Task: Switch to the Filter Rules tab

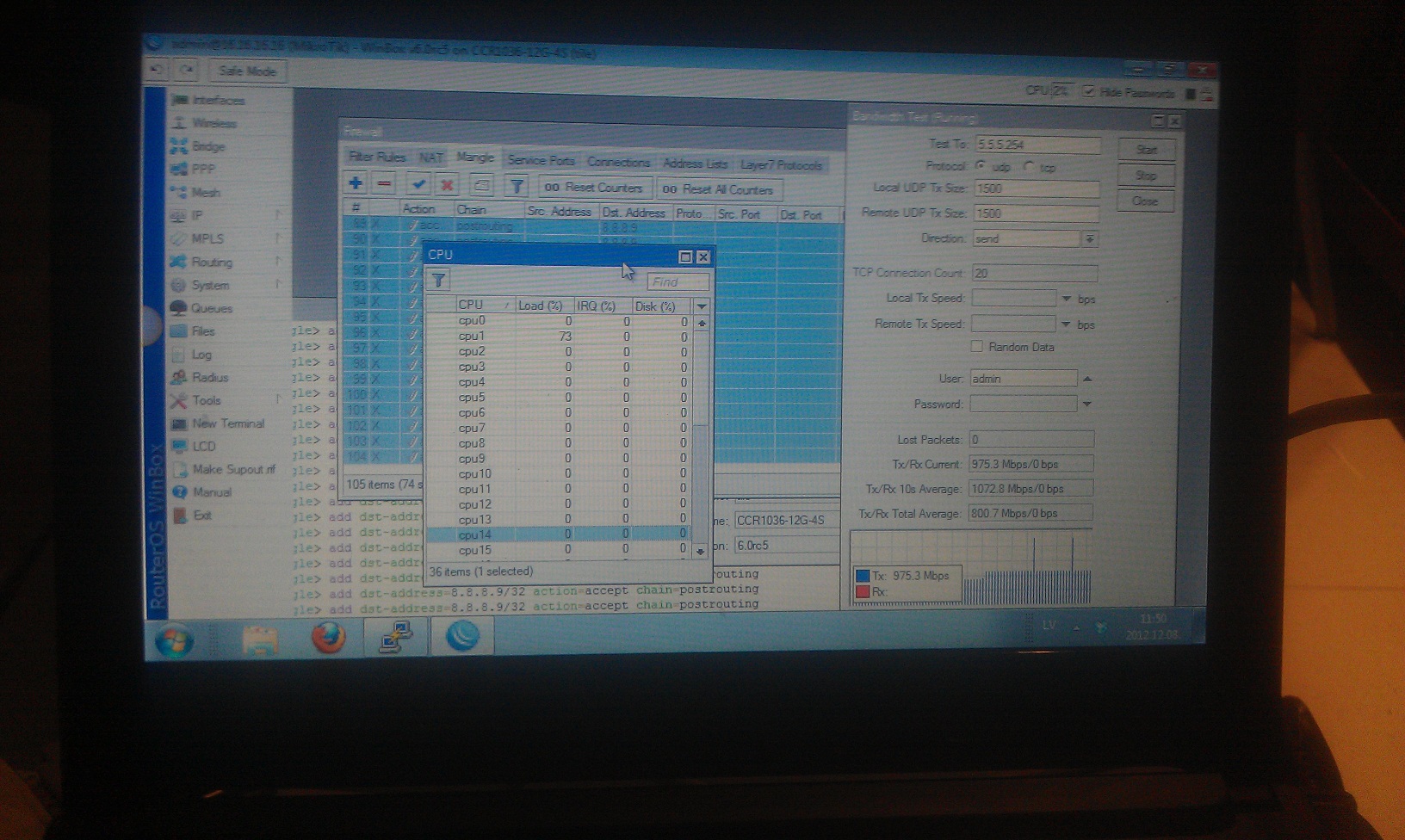Action: pyautogui.click(x=377, y=157)
